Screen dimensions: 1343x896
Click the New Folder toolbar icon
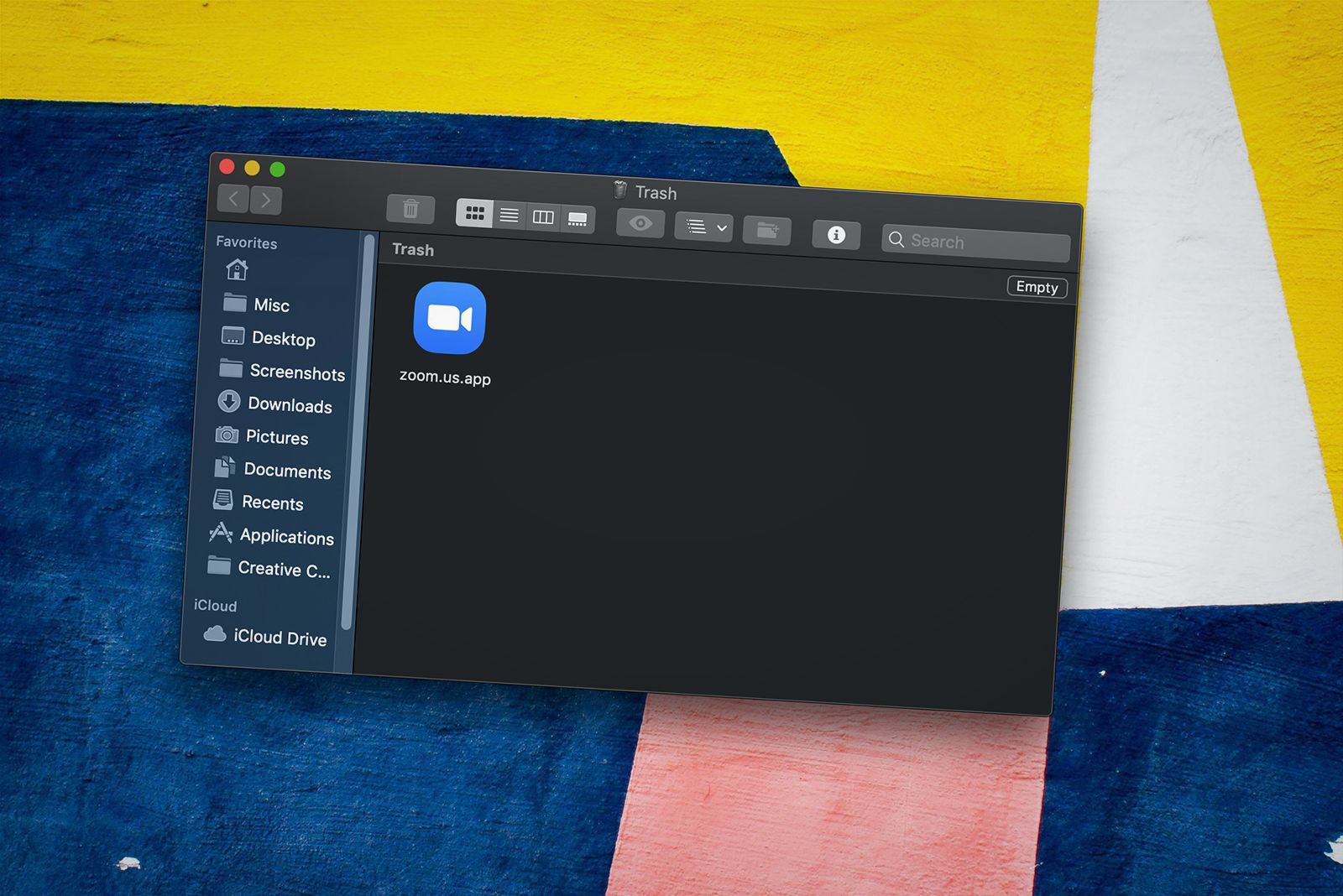(767, 230)
